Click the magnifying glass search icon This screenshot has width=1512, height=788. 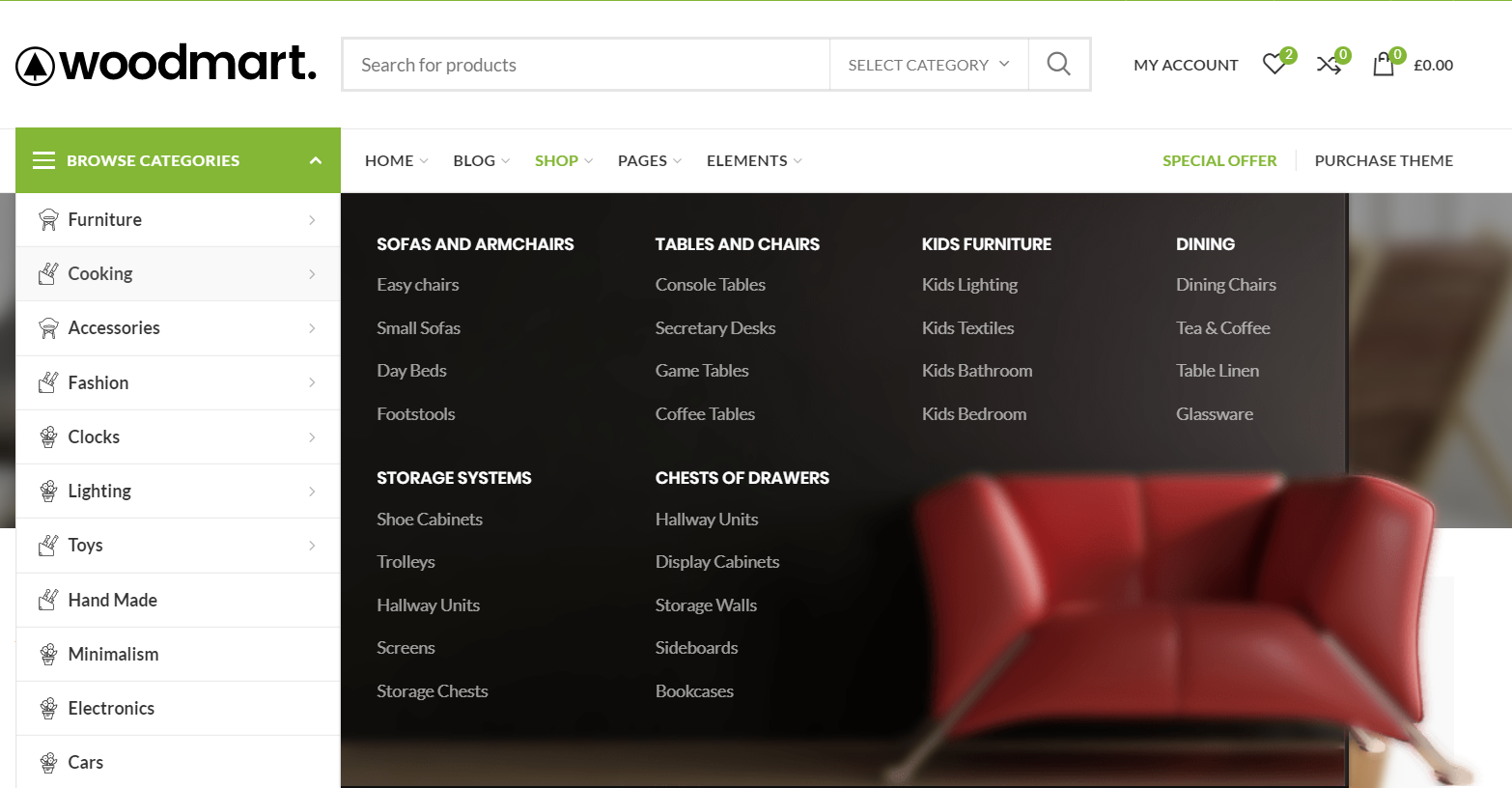pos(1058,65)
